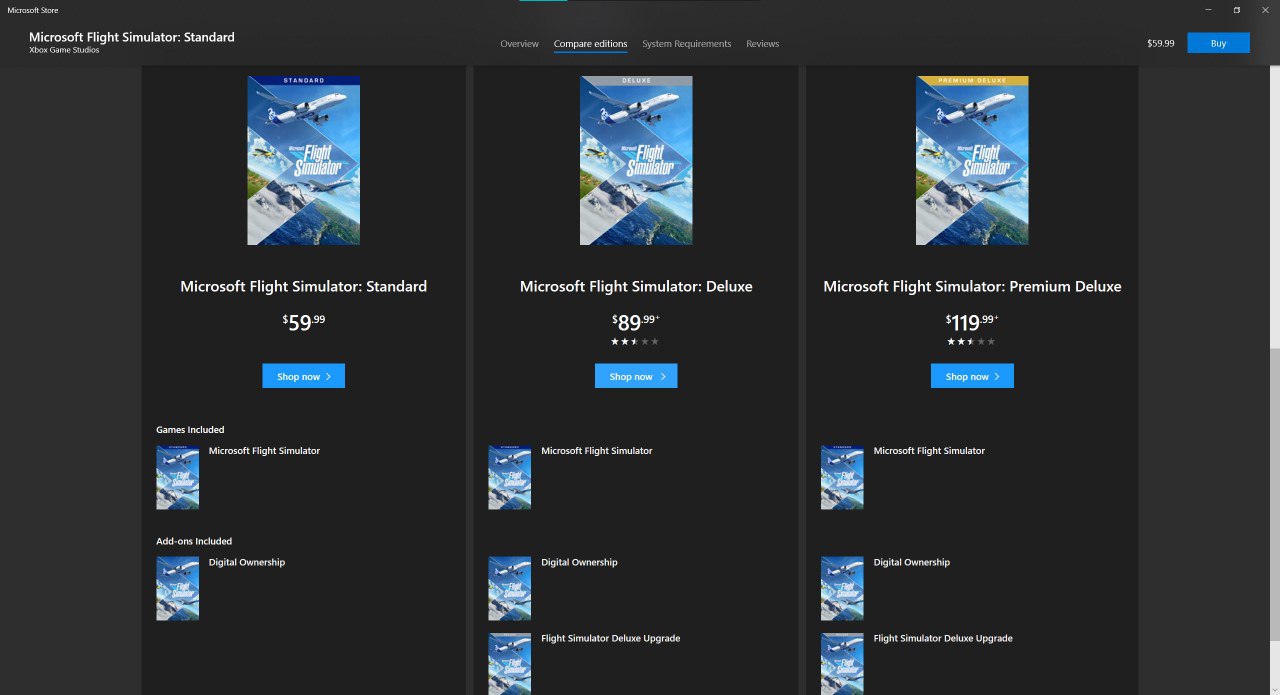Click Flight Simulator Deluxe Upgrade text in Deluxe column
This screenshot has height=695, width=1280.
pyautogui.click(x=610, y=638)
